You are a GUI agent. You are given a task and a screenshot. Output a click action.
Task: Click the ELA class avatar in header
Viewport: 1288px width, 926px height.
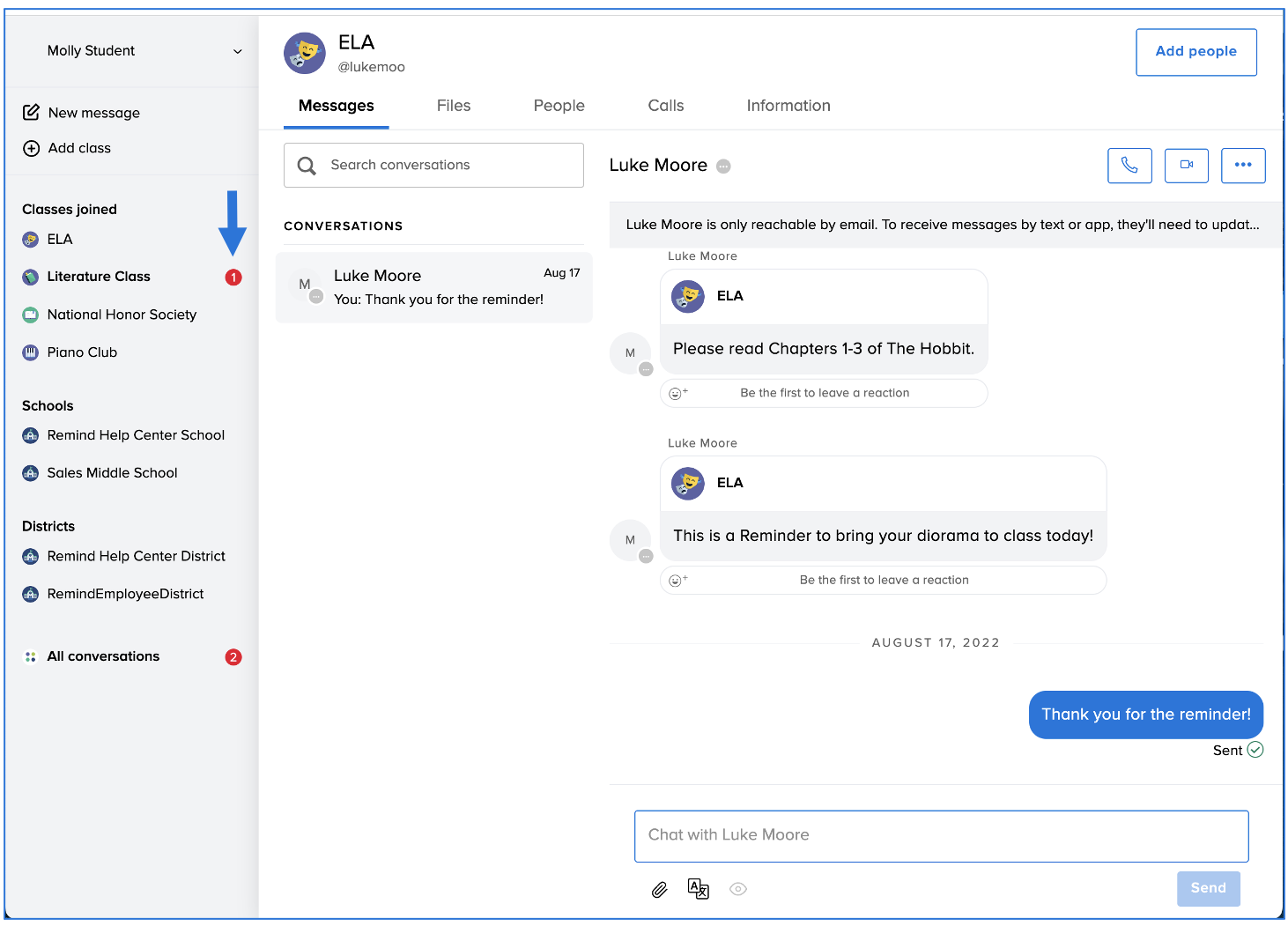click(305, 54)
